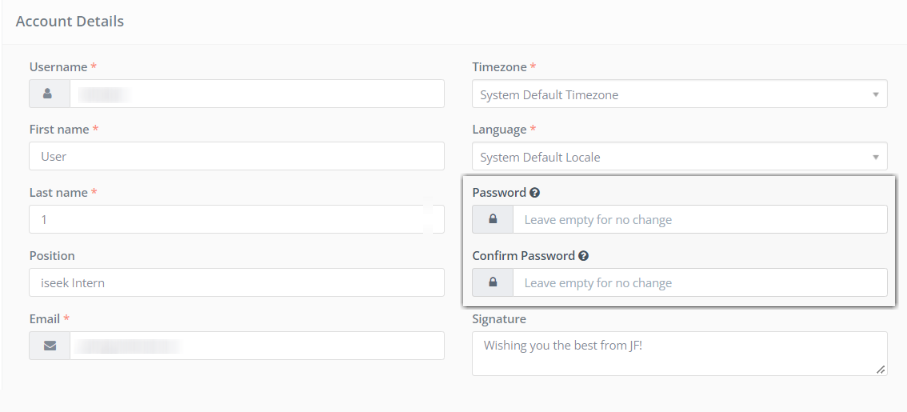Click the lock icon in Confirm Password row

click(492, 283)
